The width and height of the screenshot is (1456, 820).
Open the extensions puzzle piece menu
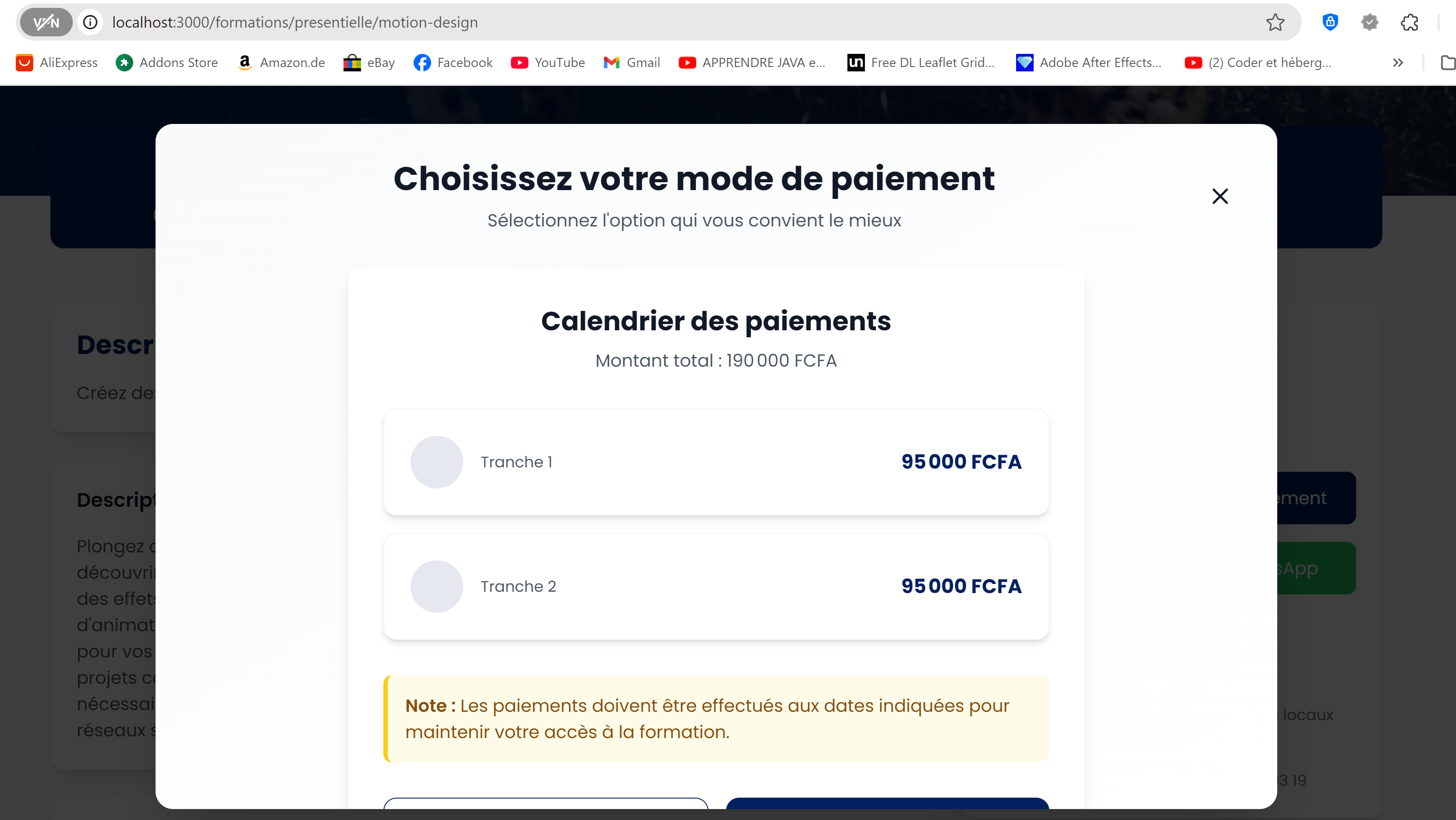[x=1409, y=22]
